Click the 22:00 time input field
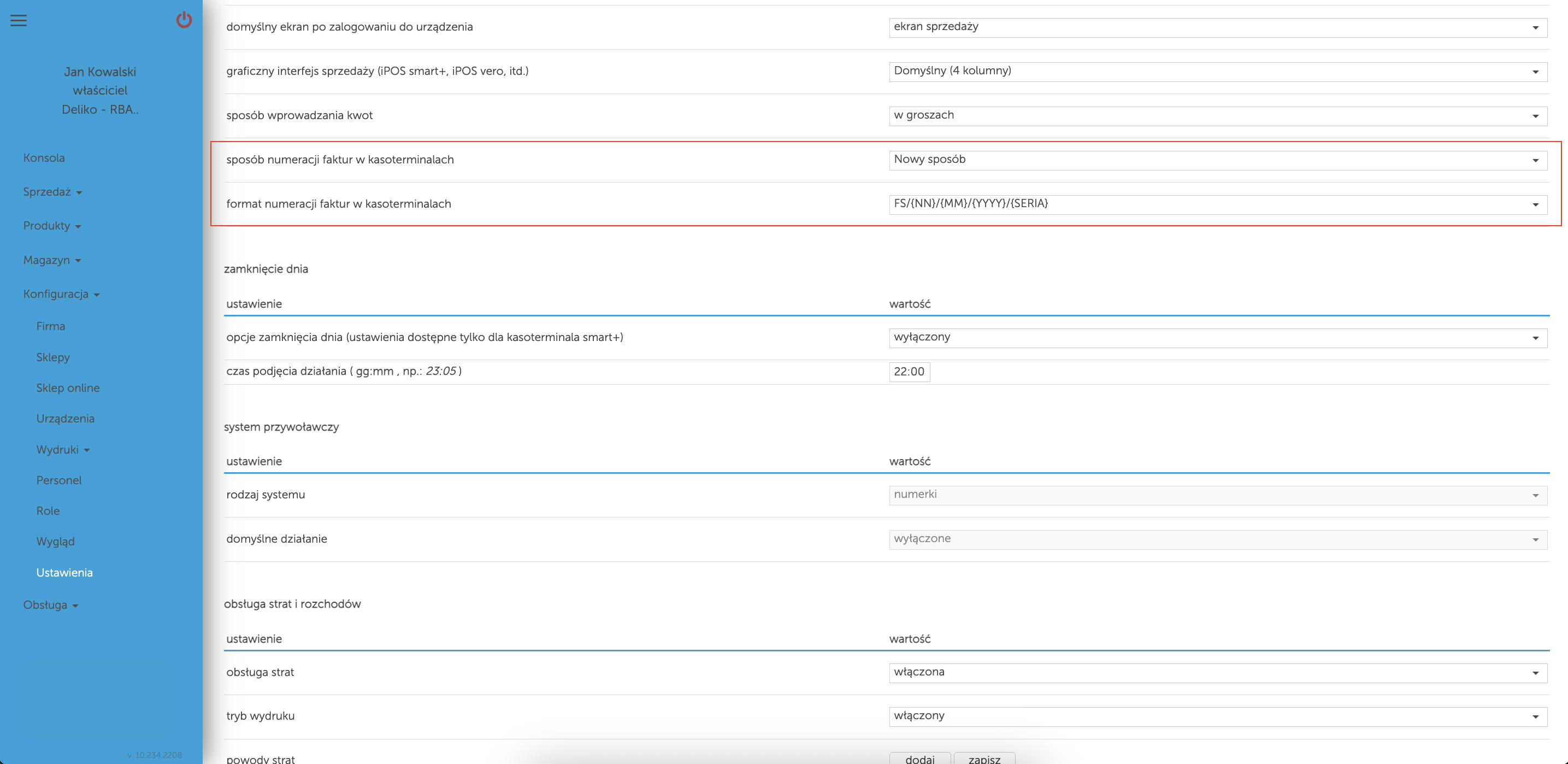The width and height of the screenshot is (1568, 764). (x=910, y=372)
